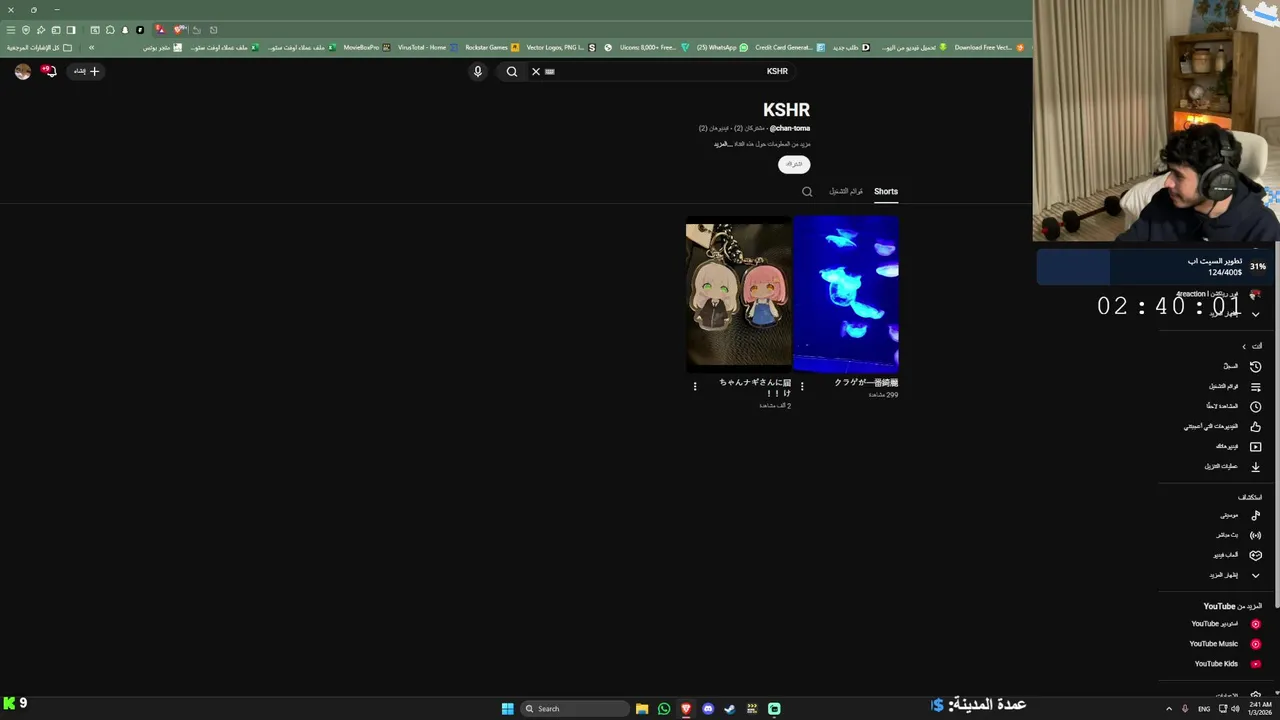1280x720 pixels.
Task: Show hidden system tray icons chevron
Action: pyautogui.click(x=1170, y=709)
